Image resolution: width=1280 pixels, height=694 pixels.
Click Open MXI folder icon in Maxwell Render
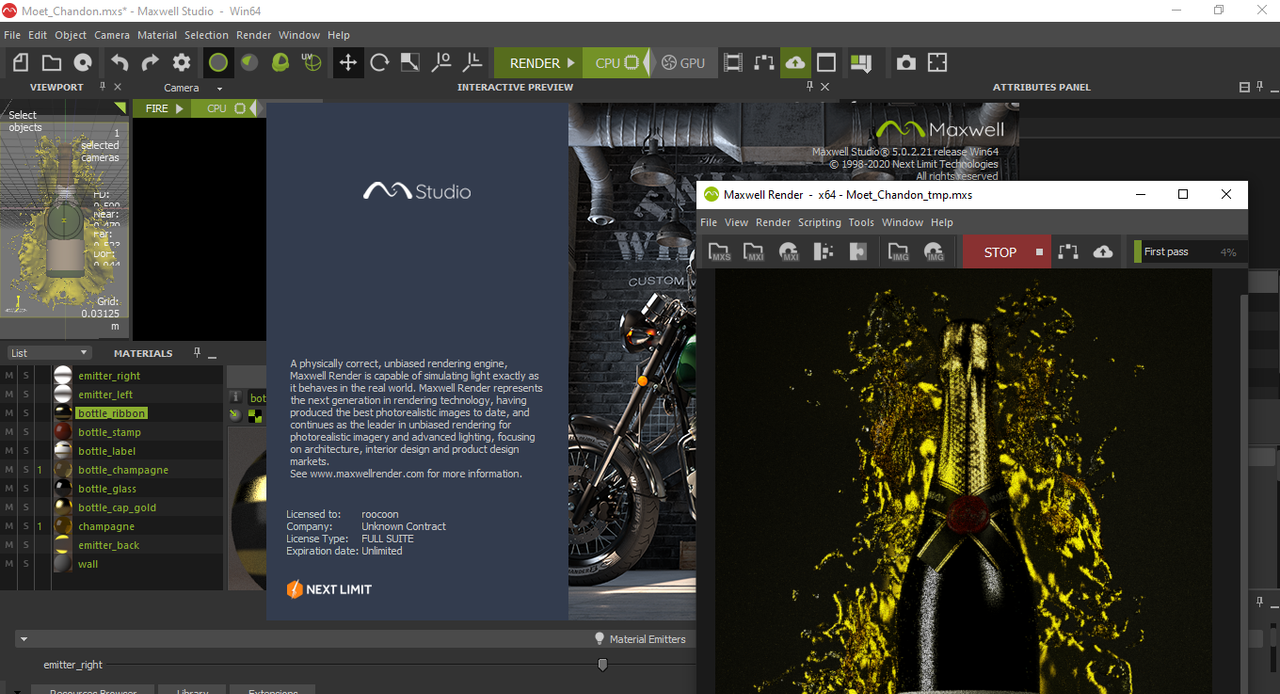pyautogui.click(x=753, y=252)
